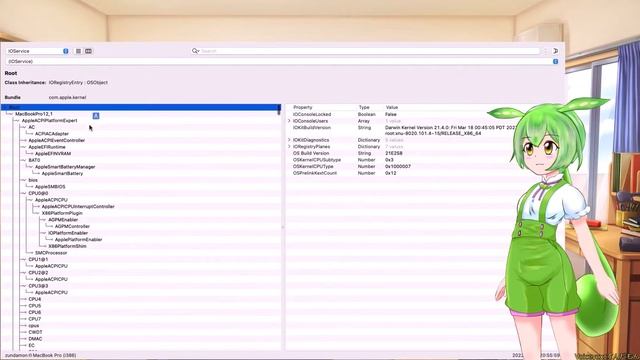Image resolution: width=640 pixels, height=360 pixels.
Task: Collapse the AppleEFIRuntime node
Action: [x=24, y=147]
